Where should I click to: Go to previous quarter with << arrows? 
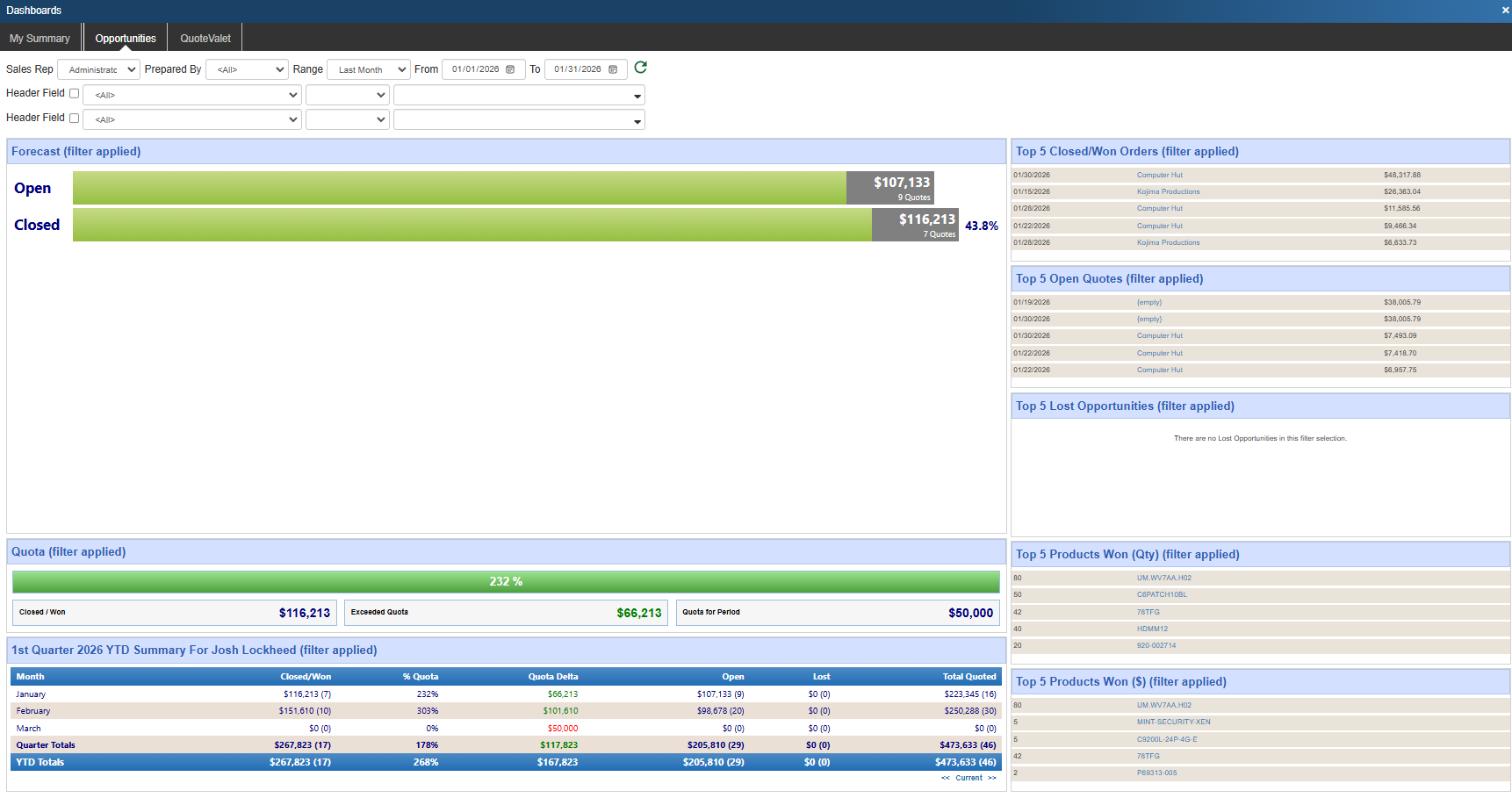(x=945, y=778)
